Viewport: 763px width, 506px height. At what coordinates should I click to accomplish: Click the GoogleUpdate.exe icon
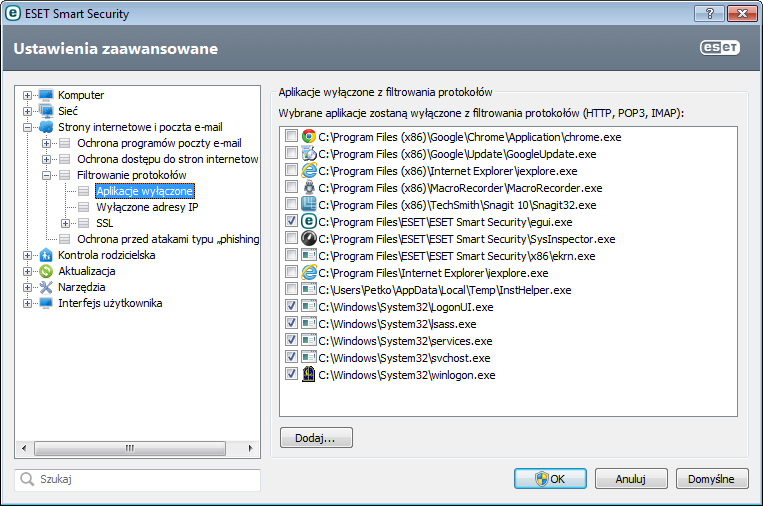pyautogui.click(x=309, y=154)
